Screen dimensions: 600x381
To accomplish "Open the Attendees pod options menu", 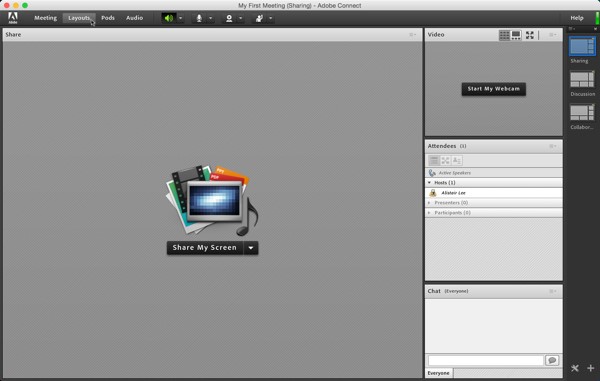I will (x=553, y=146).
